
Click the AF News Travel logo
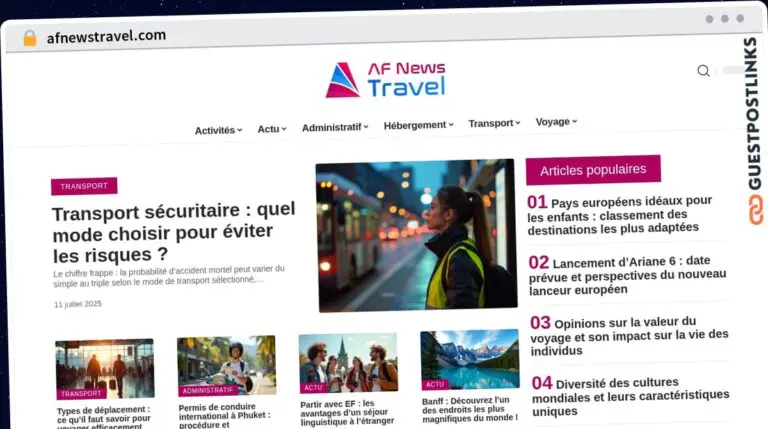tap(386, 80)
